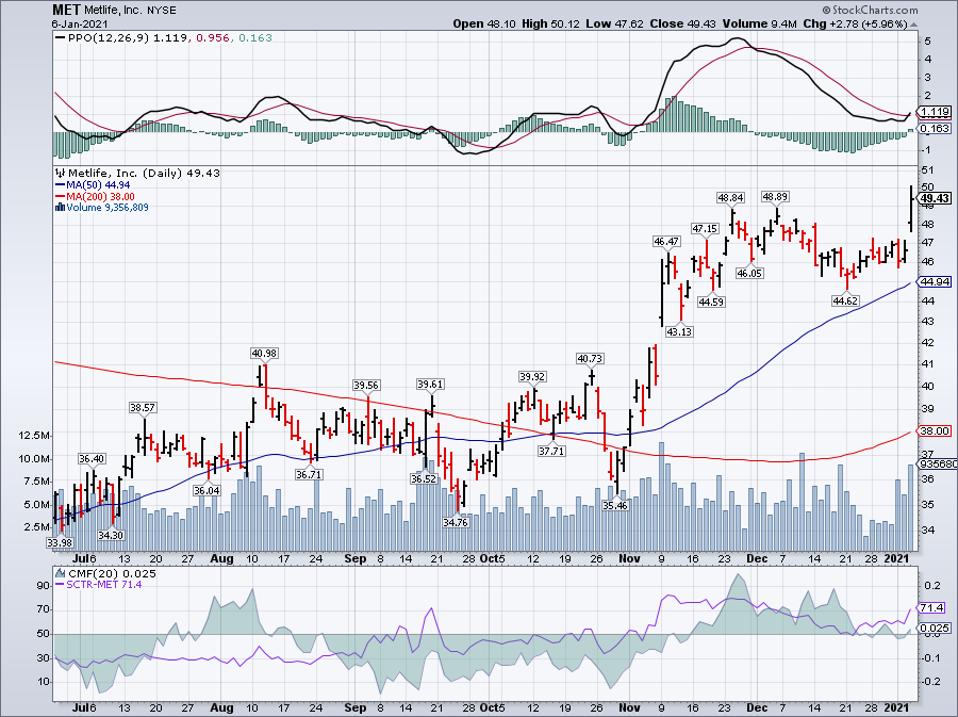This screenshot has height=717, width=958.
Task: Click the 36.04 price callout
Action: (x=207, y=490)
